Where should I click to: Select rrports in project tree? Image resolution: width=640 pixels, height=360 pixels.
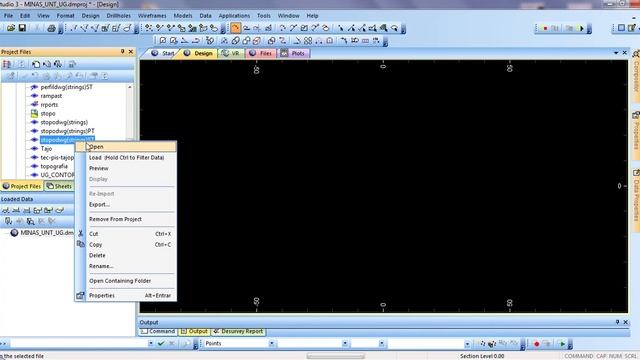point(49,104)
